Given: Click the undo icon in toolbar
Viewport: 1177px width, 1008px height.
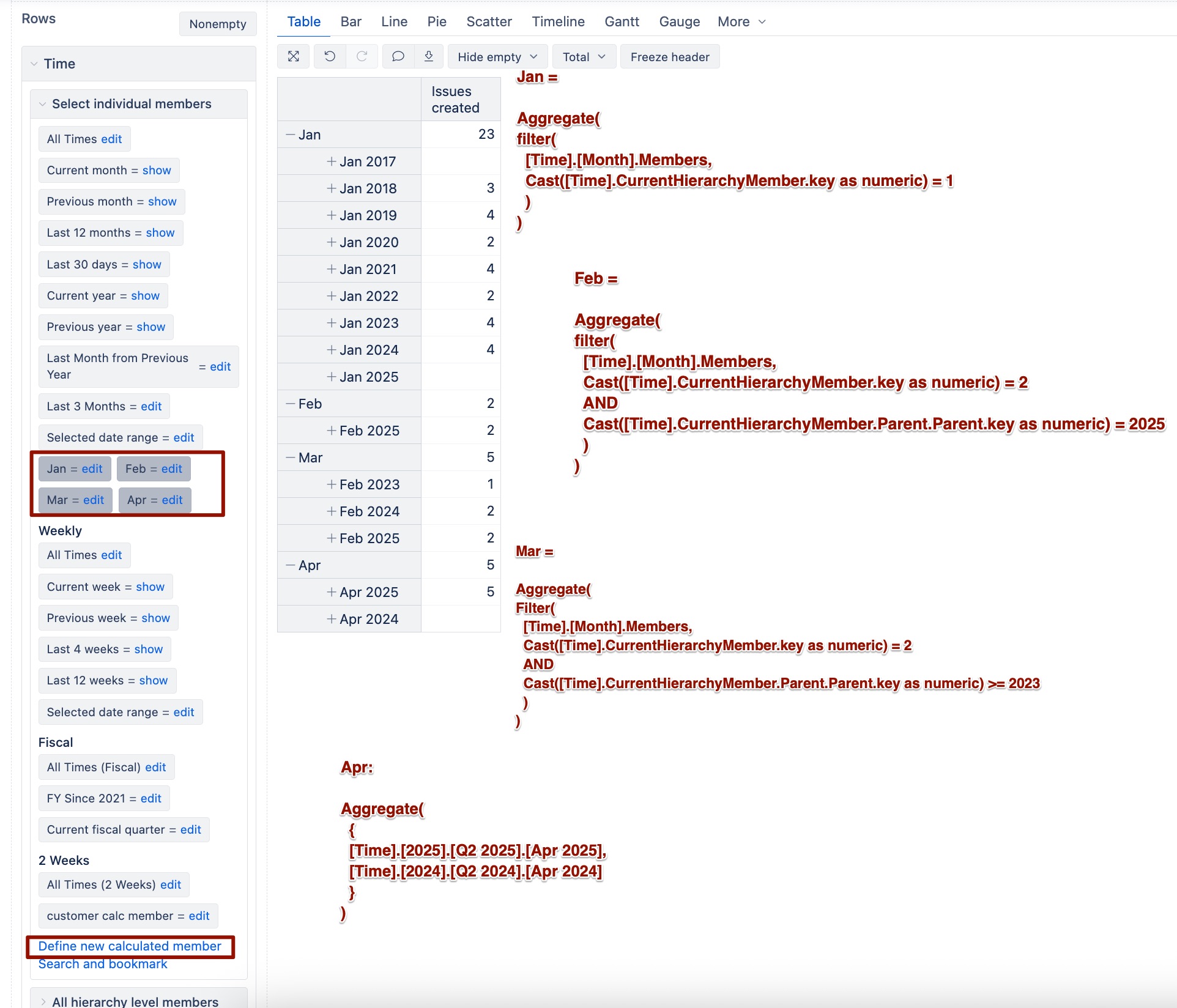Looking at the screenshot, I should pos(330,56).
